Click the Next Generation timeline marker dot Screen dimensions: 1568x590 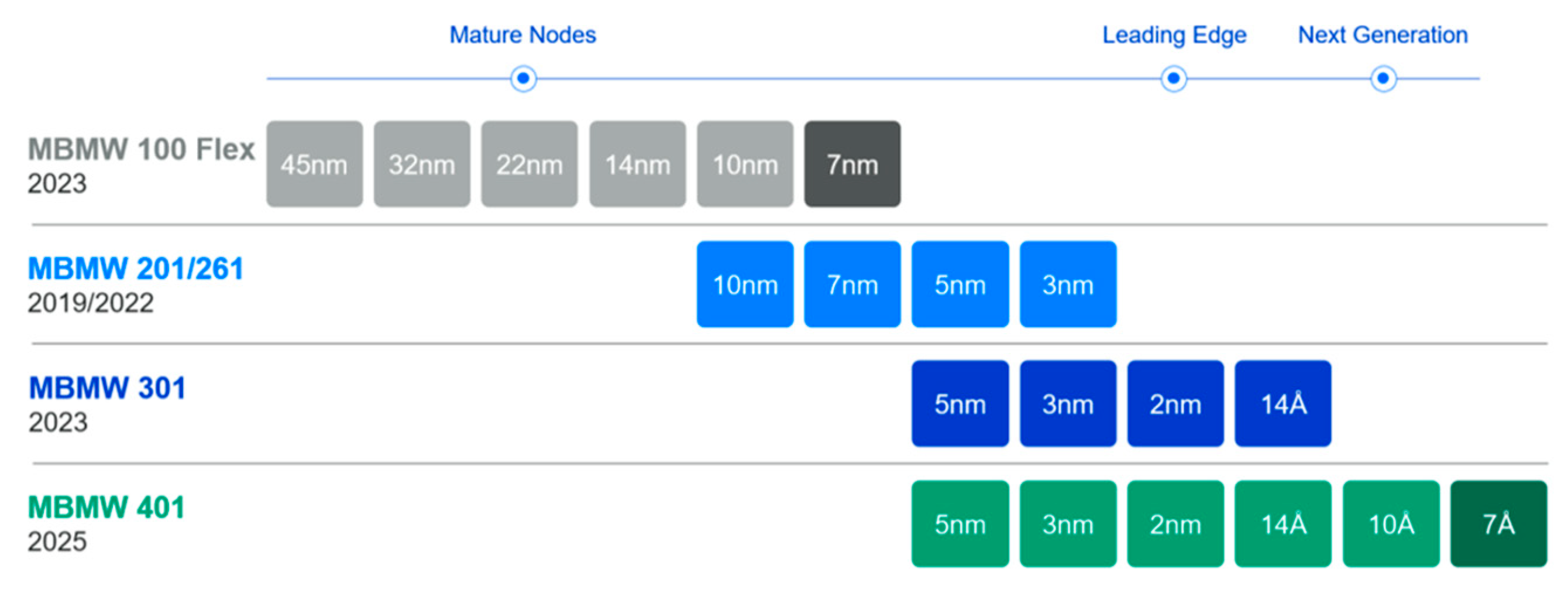(1383, 78)
